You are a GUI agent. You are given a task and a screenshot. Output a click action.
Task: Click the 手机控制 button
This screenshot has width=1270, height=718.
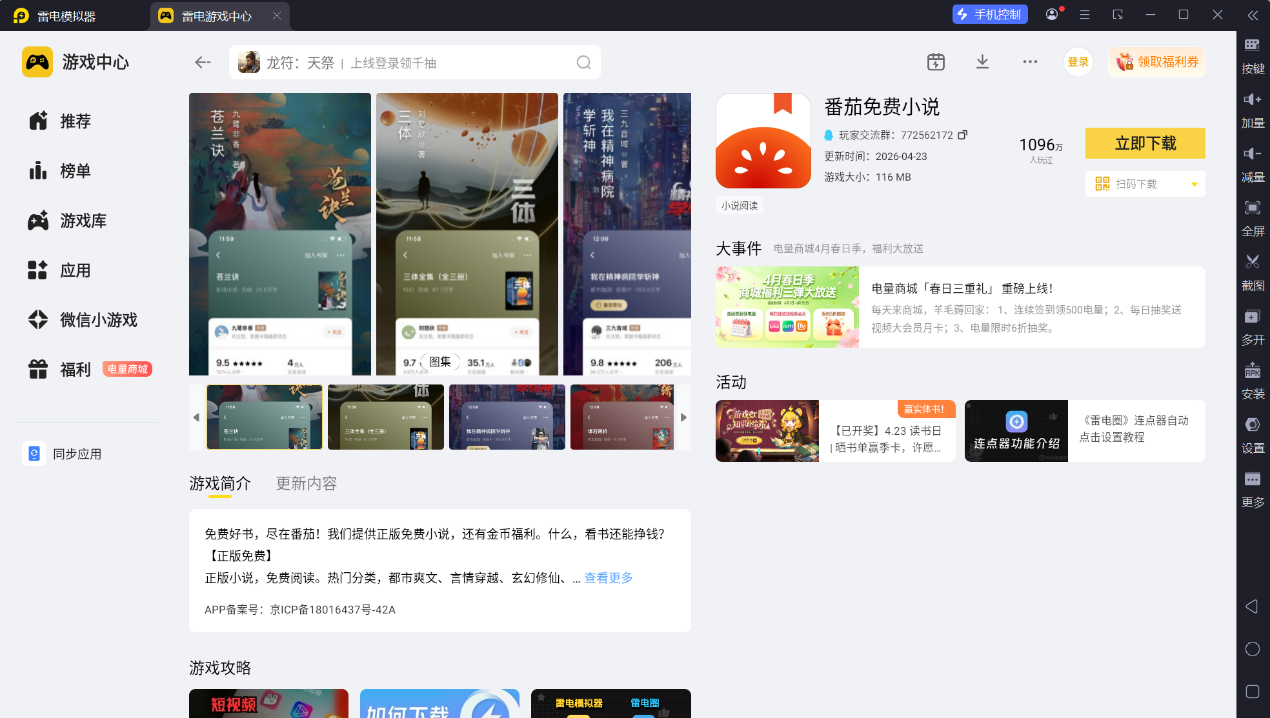(990, 15)
